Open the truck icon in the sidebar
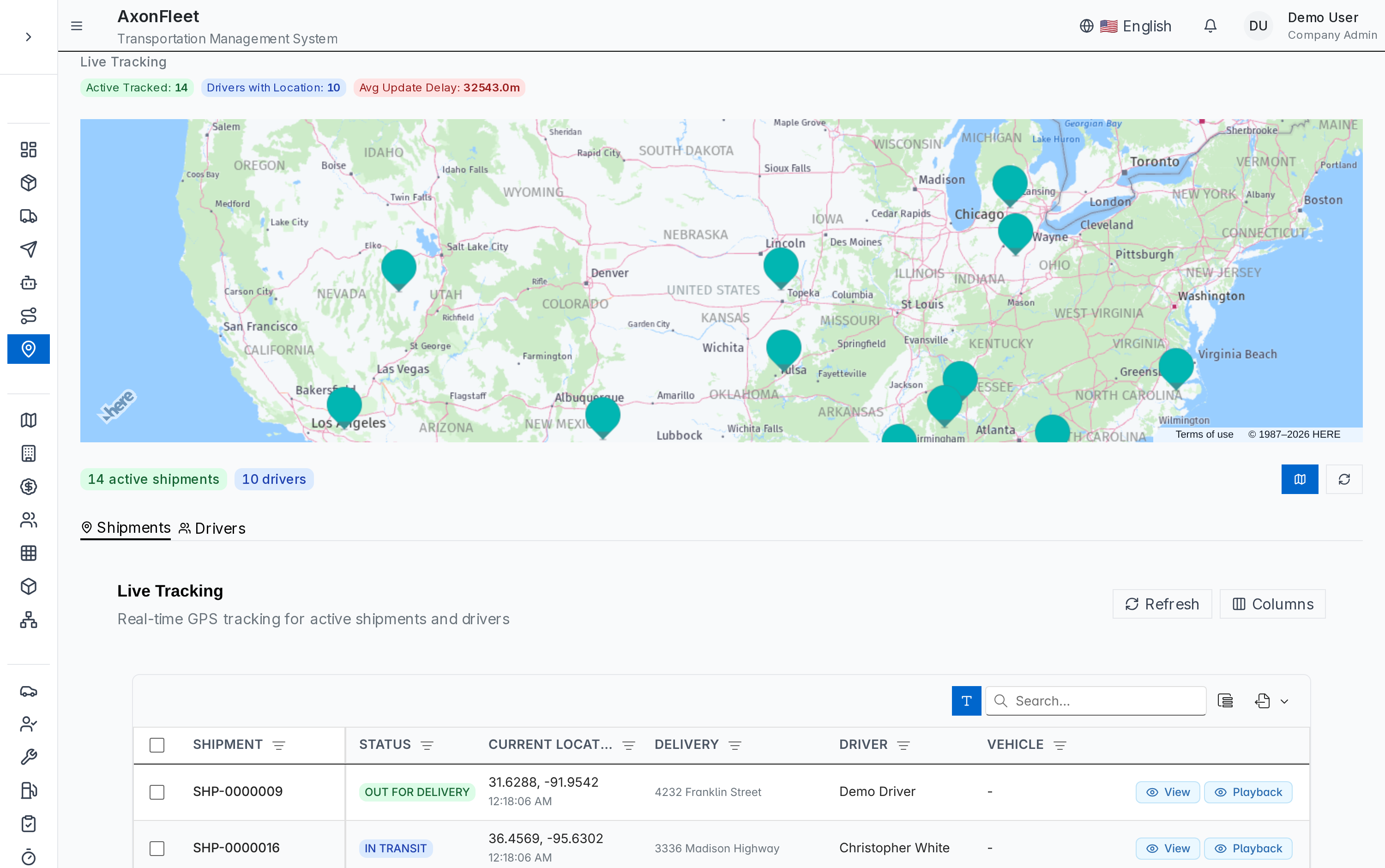Viewport: 1385px width, 868px height. (28, 217)
